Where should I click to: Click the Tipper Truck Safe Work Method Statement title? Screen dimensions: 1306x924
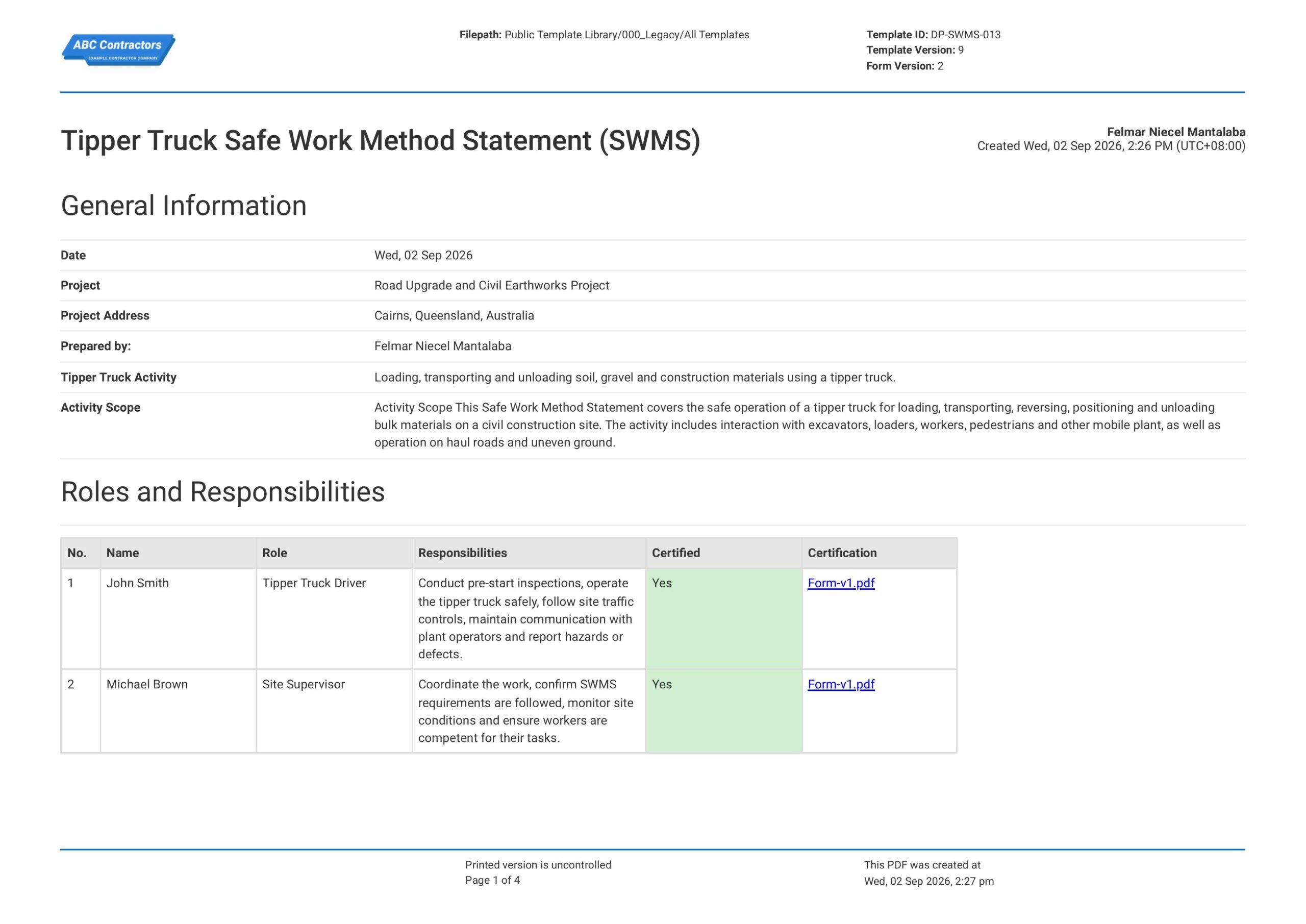(x=381, y=140)
